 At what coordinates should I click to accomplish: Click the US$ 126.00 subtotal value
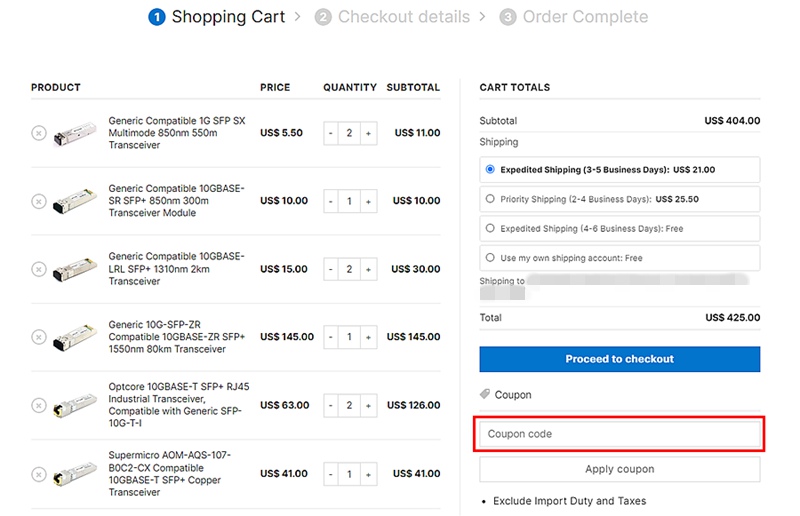[x=413, y=405]
